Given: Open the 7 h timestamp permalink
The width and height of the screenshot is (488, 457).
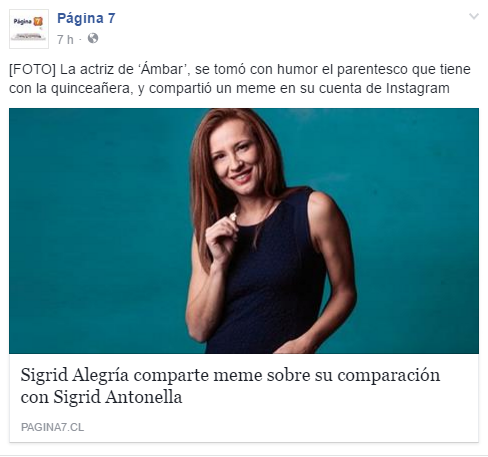Looking at the screenshot, I should click(x=65, y=39).
